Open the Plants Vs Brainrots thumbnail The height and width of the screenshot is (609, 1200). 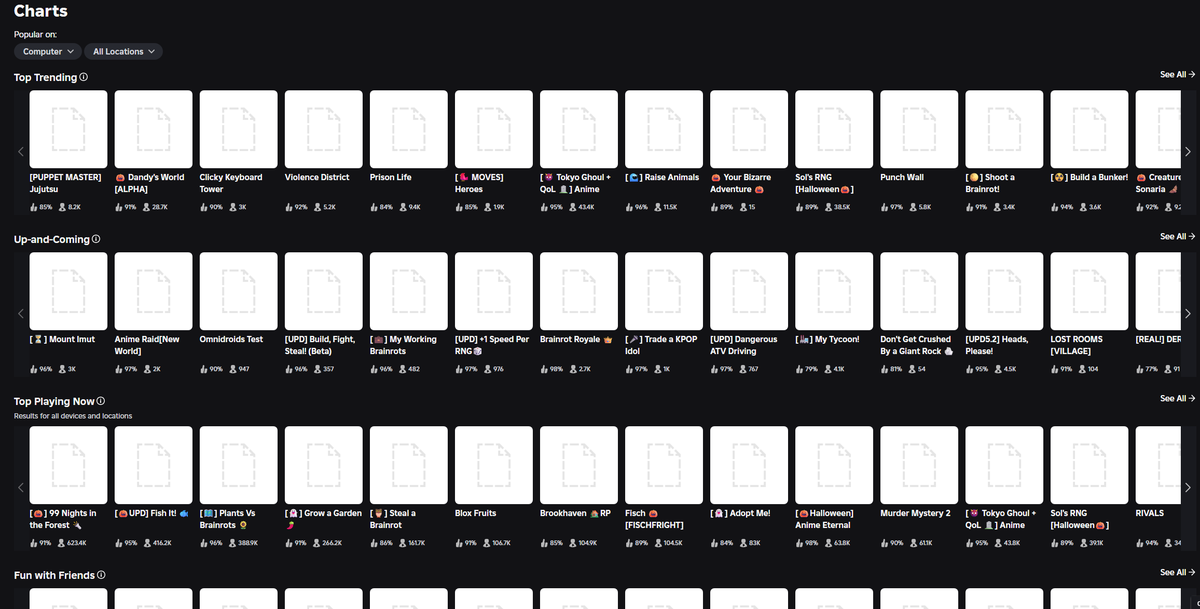(x=239, y=465)
